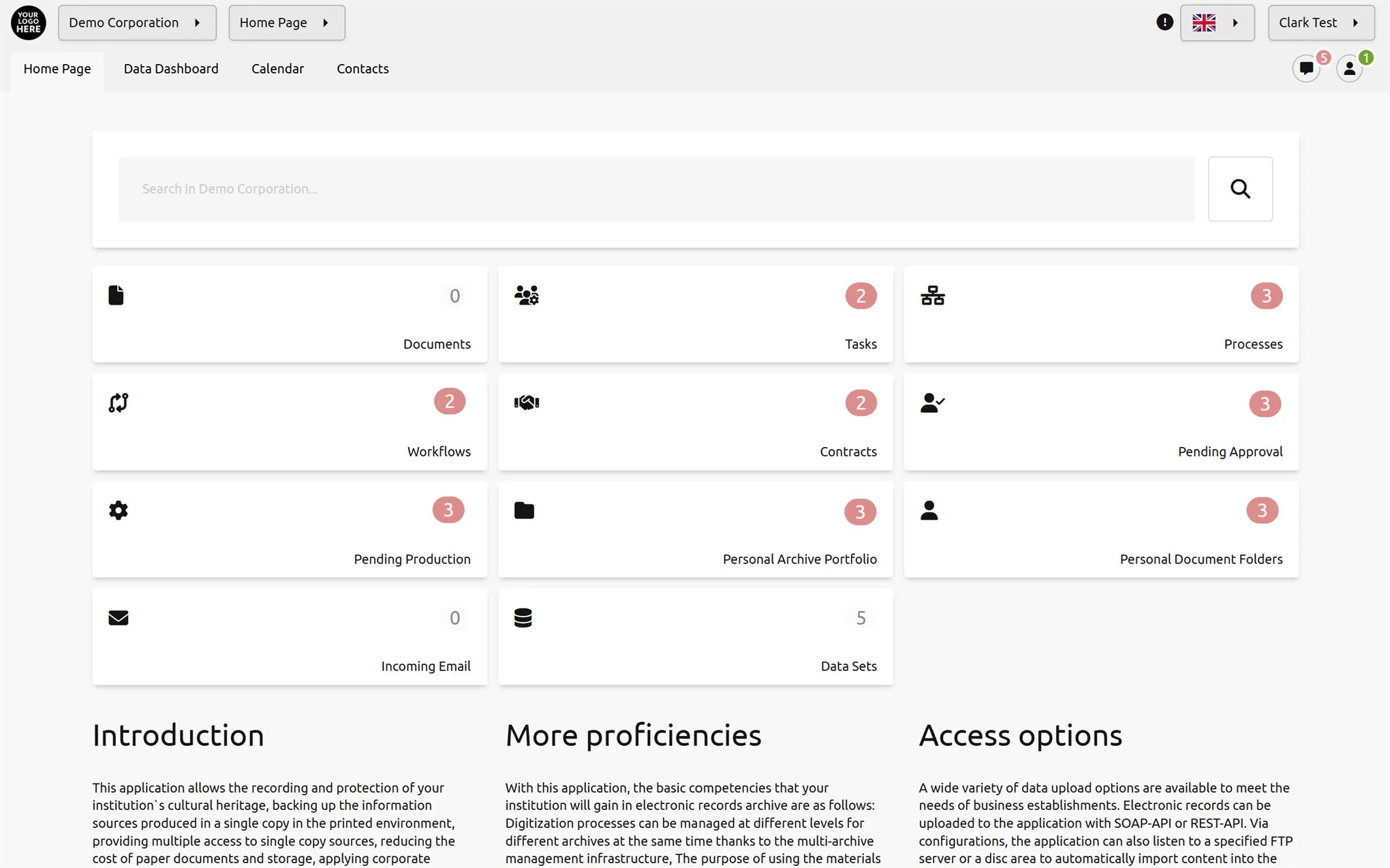Switch to the Data Dashboard tab
This screenshot has width=1390, height=868.
pos(171,69)
